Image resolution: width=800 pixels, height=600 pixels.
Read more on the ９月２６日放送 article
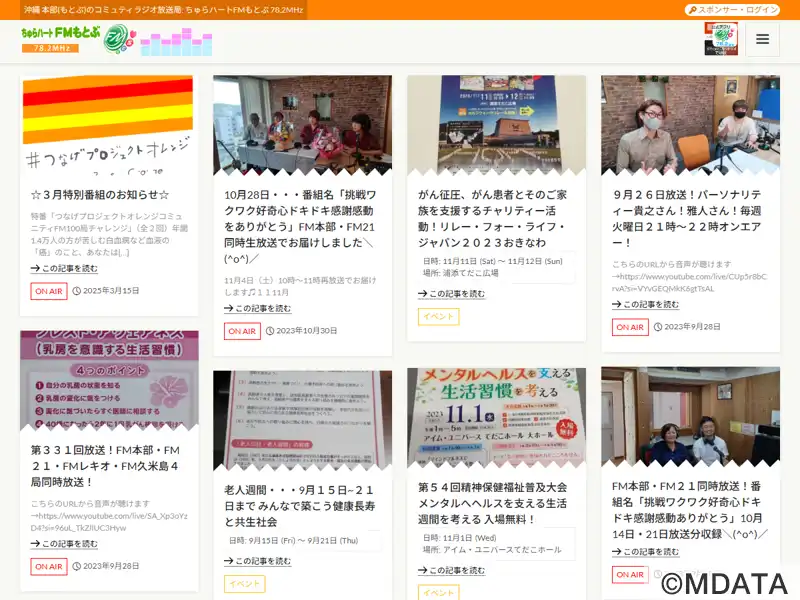point(645,304)
